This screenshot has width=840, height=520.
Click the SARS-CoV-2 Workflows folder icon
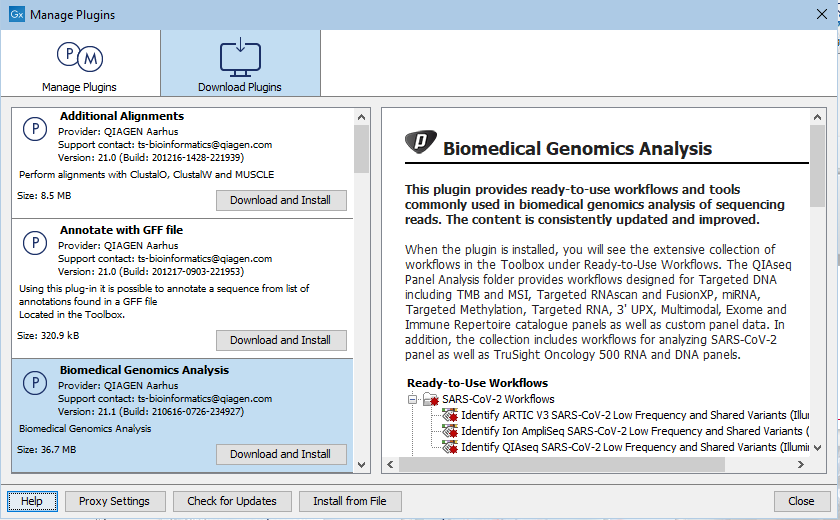point(432,399)
